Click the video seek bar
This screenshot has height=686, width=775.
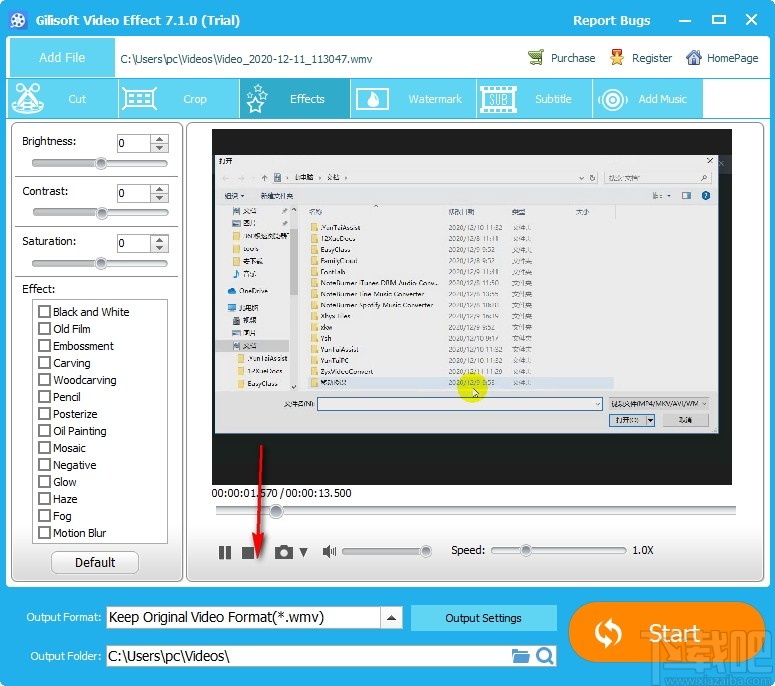[x=475, y=511]
